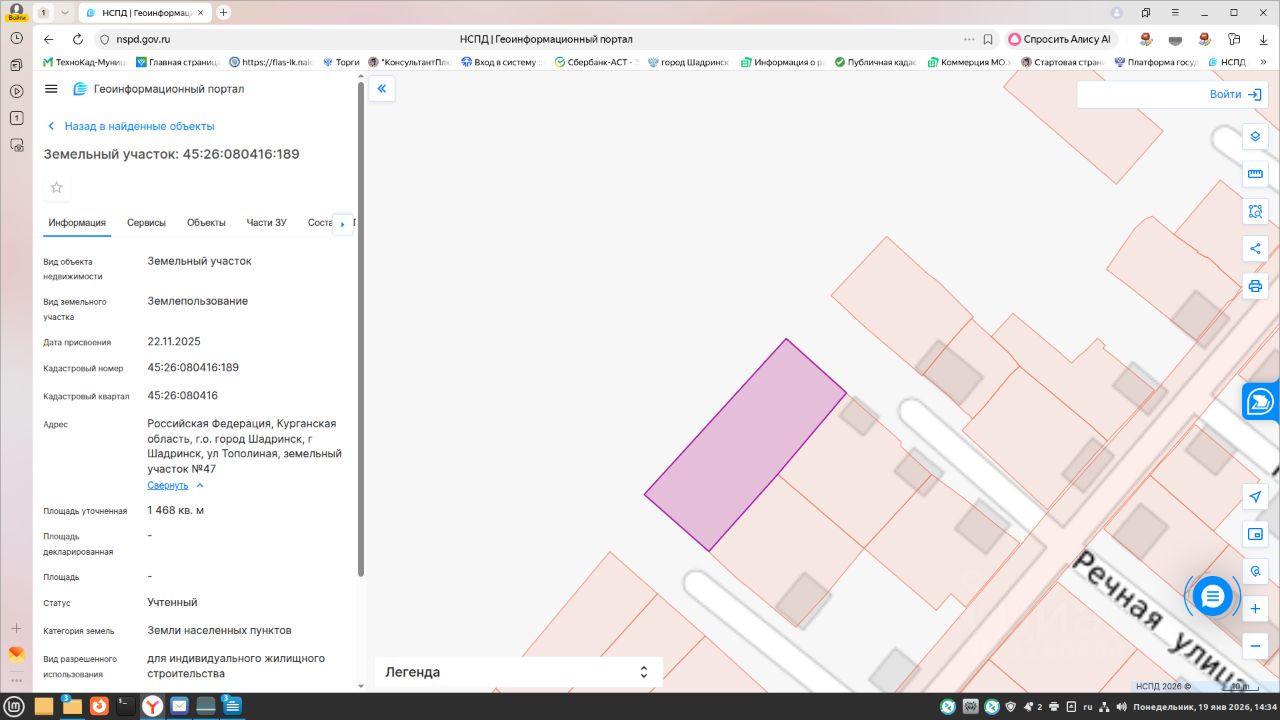
Task: Collapse the left information panel
Action: (381, 89)
